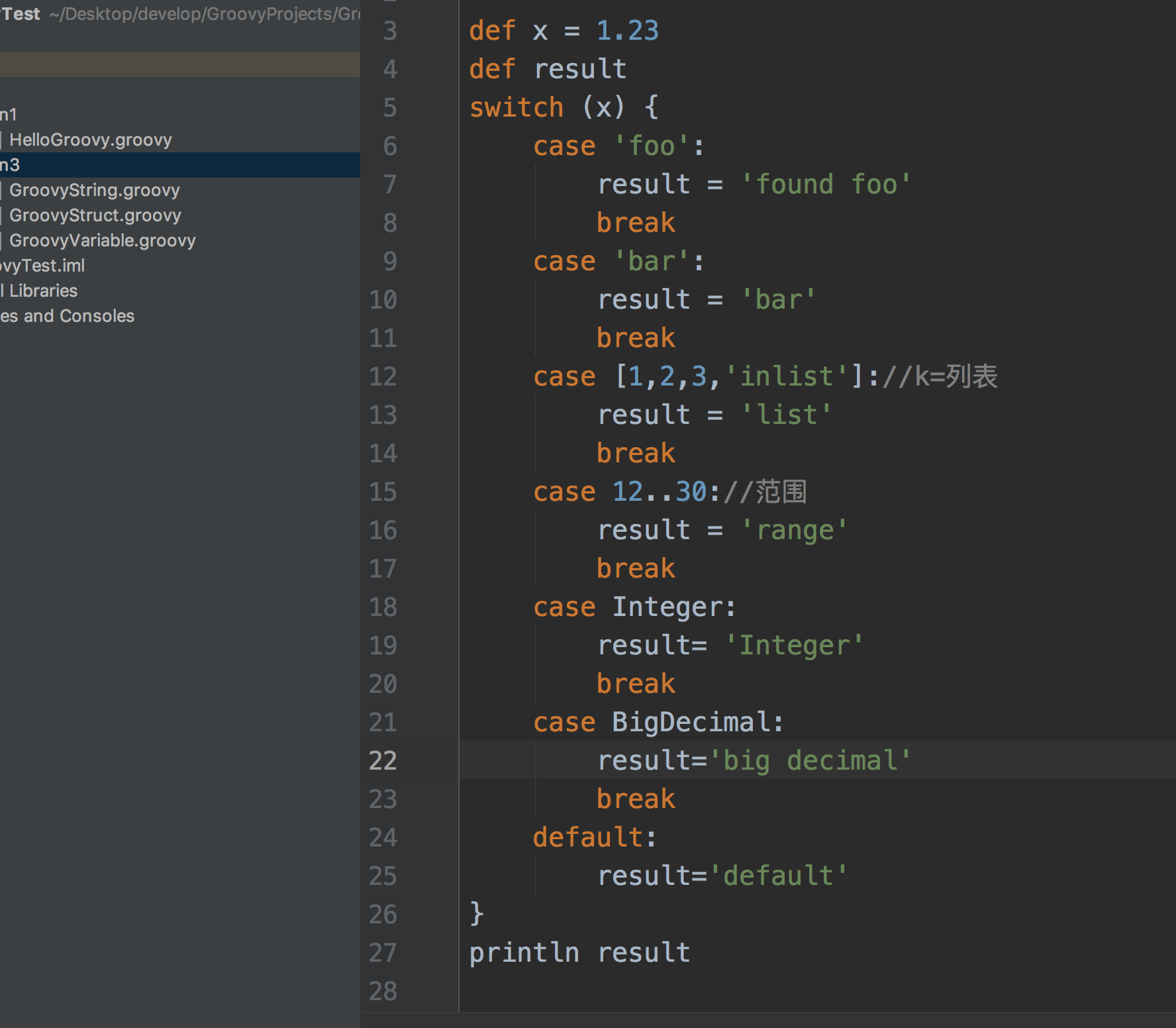Select the highlighted n3 folder row

tap(180, 165)
